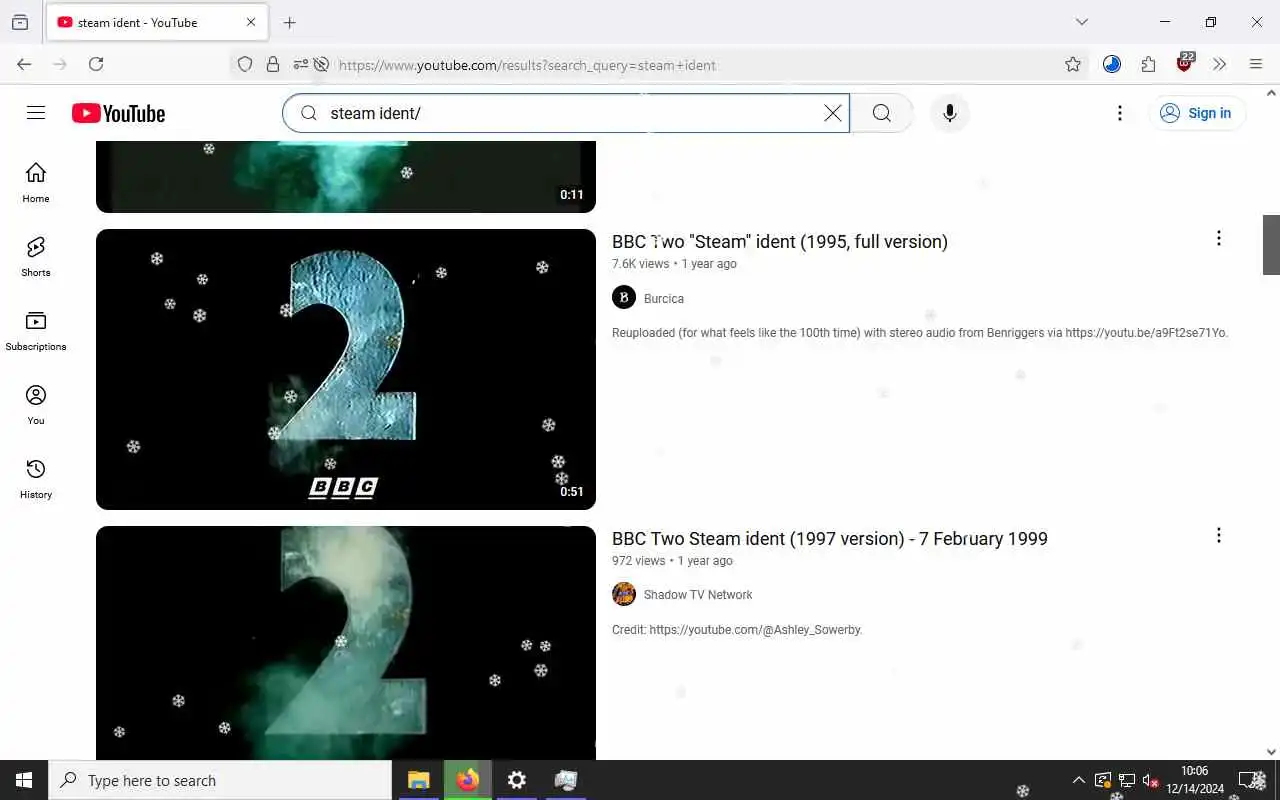The width and height of the screenshot is (1280, 800).
Task: Open Windows Start menu
Action: coord(24,780)
